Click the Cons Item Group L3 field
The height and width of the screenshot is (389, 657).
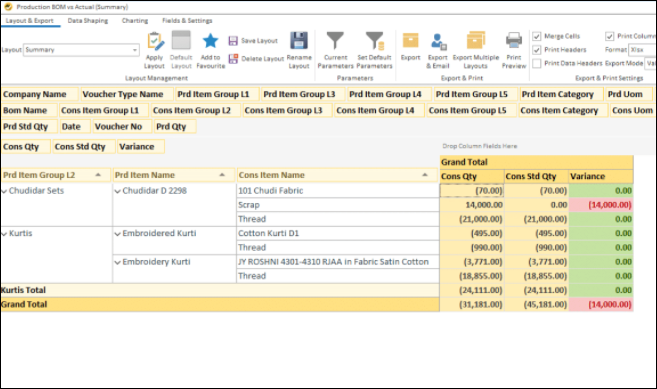tap(287, 111)
